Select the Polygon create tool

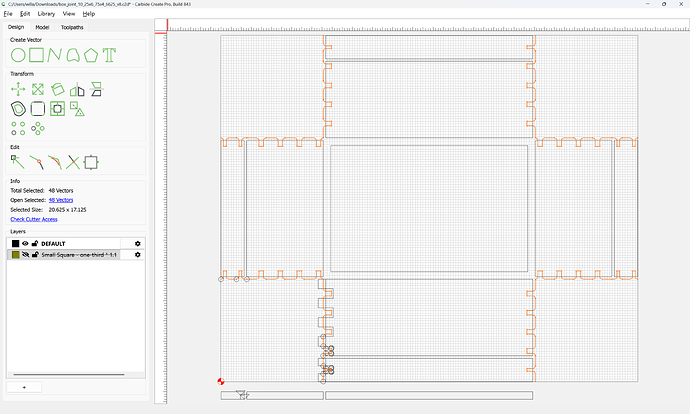91,55
